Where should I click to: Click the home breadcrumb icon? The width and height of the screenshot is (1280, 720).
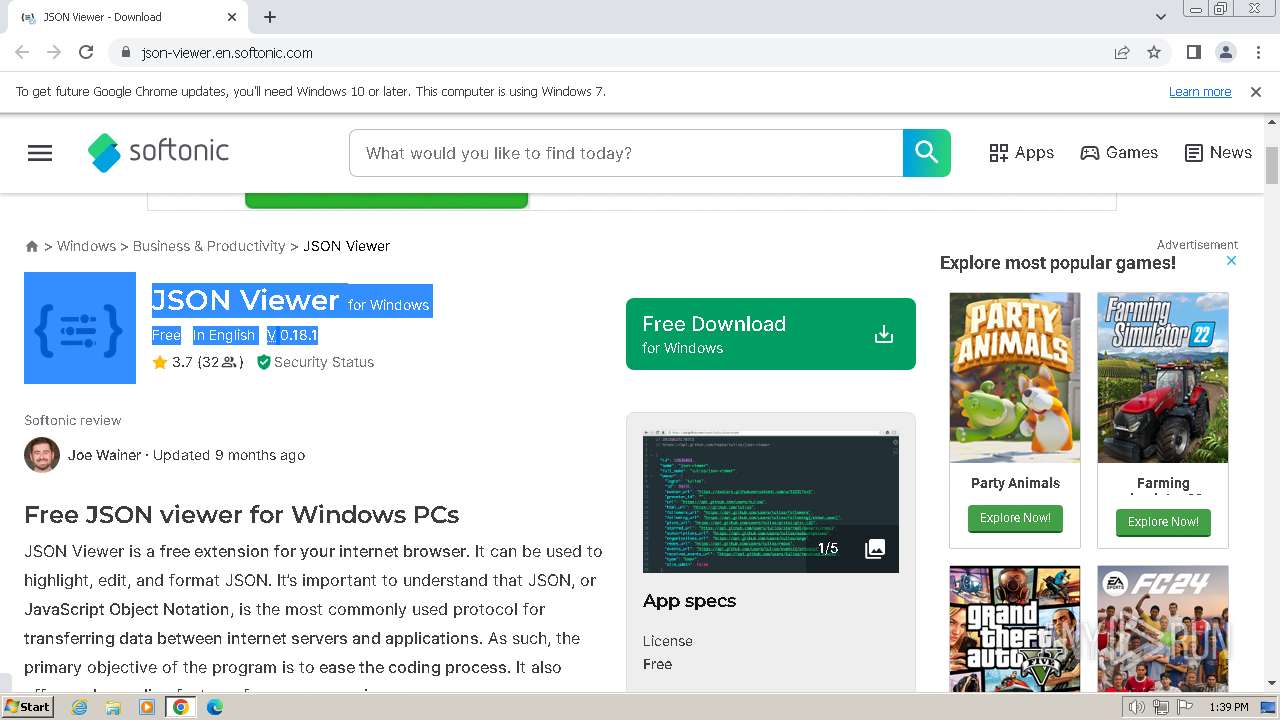[x=32, y=246]
